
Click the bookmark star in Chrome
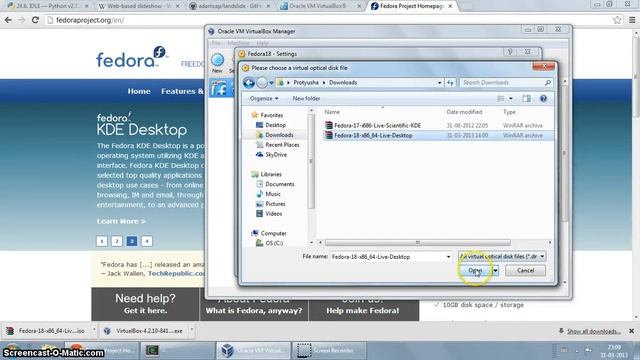coord(617,20)
